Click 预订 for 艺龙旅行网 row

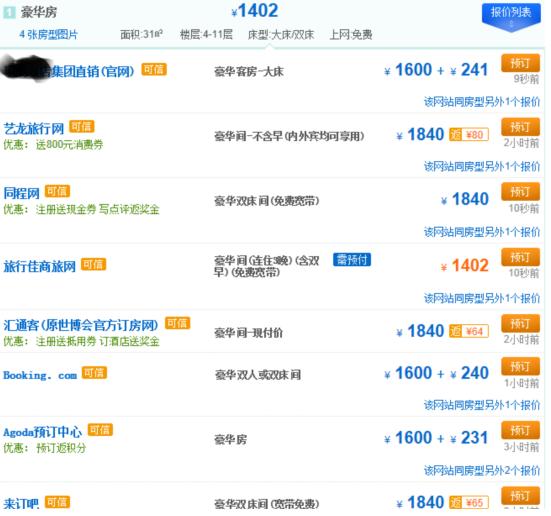520,127
